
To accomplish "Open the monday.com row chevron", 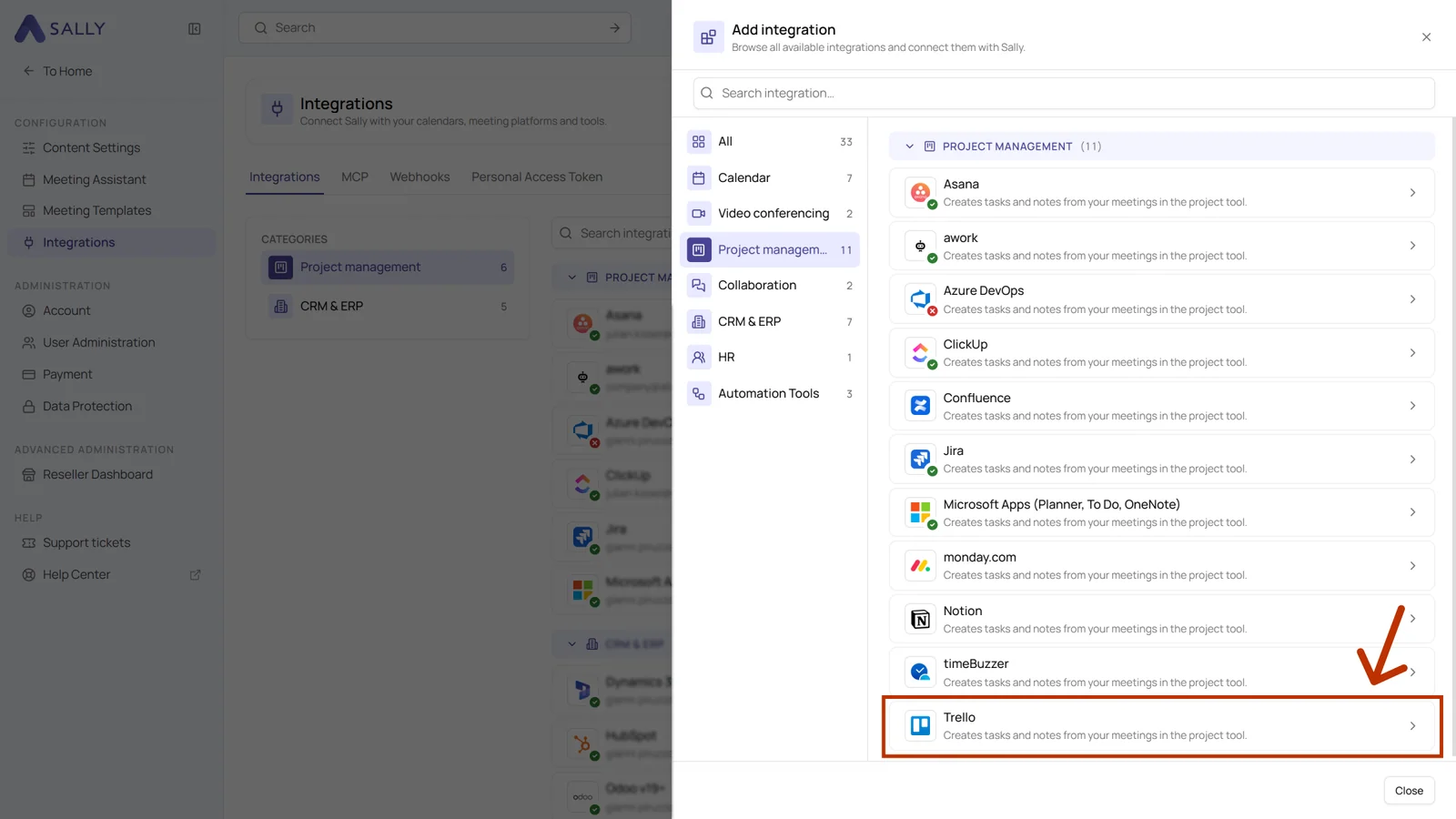I will click(x=1412, y=566).
